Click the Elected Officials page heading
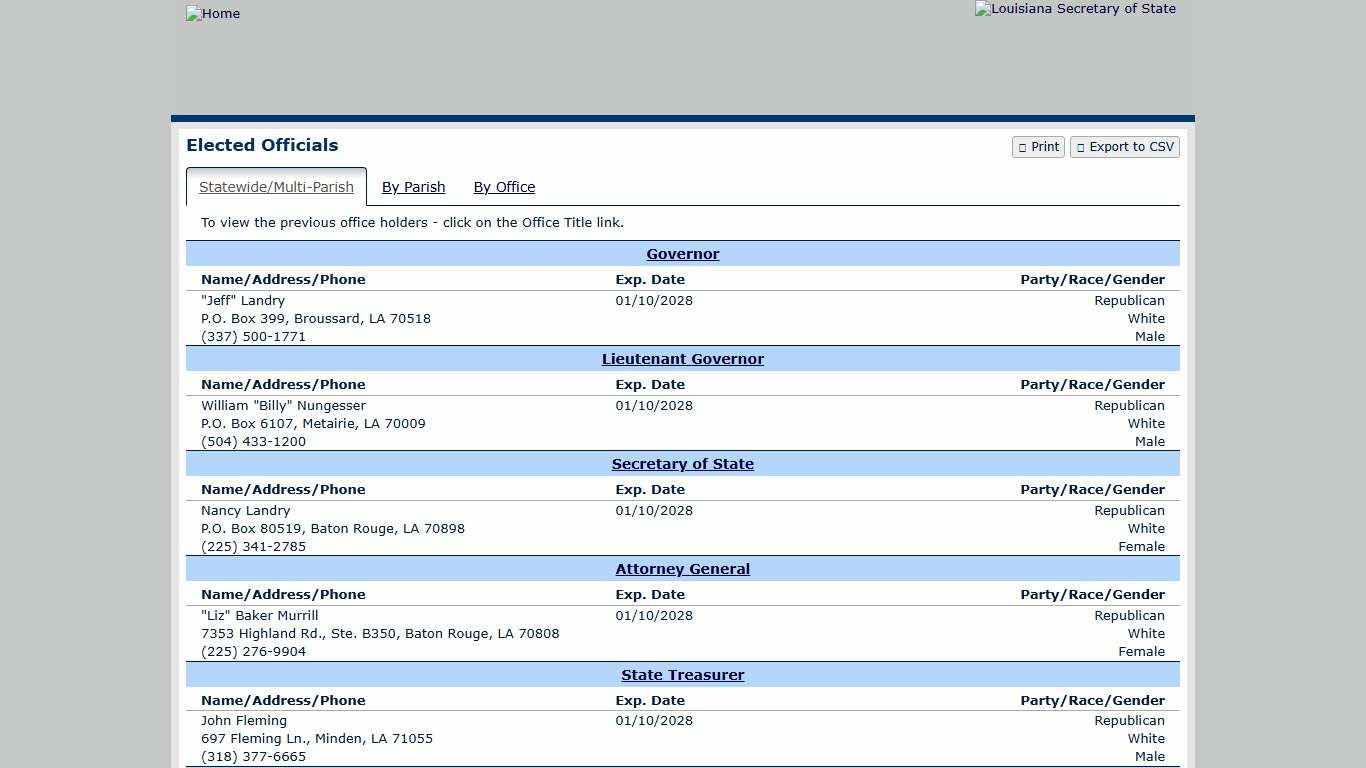The width and height of the screenshot is (1366, 768). [262, 145]
